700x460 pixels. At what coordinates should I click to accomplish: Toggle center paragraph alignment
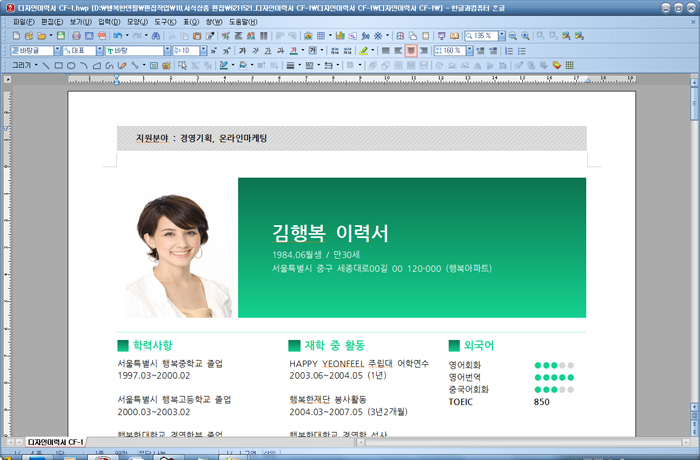[x=411, y=51]
